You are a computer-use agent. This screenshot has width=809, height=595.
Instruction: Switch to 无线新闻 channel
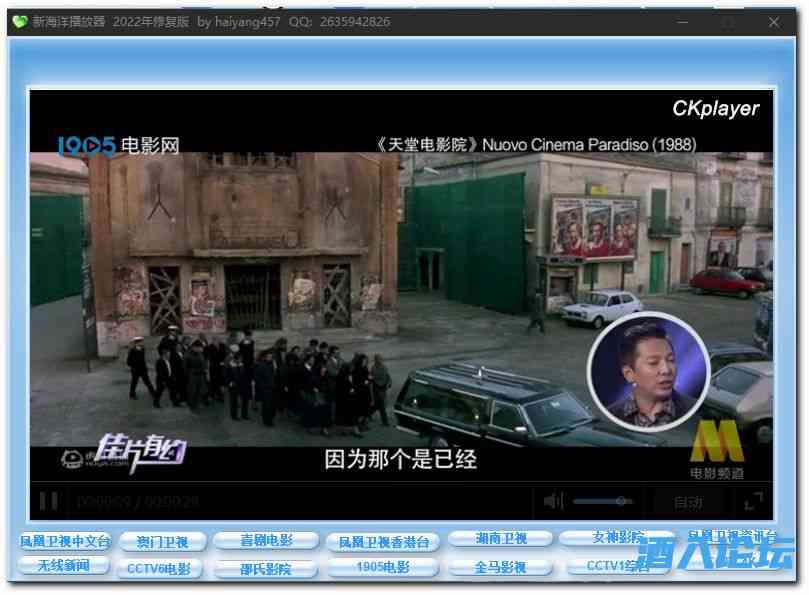[63, 566]
